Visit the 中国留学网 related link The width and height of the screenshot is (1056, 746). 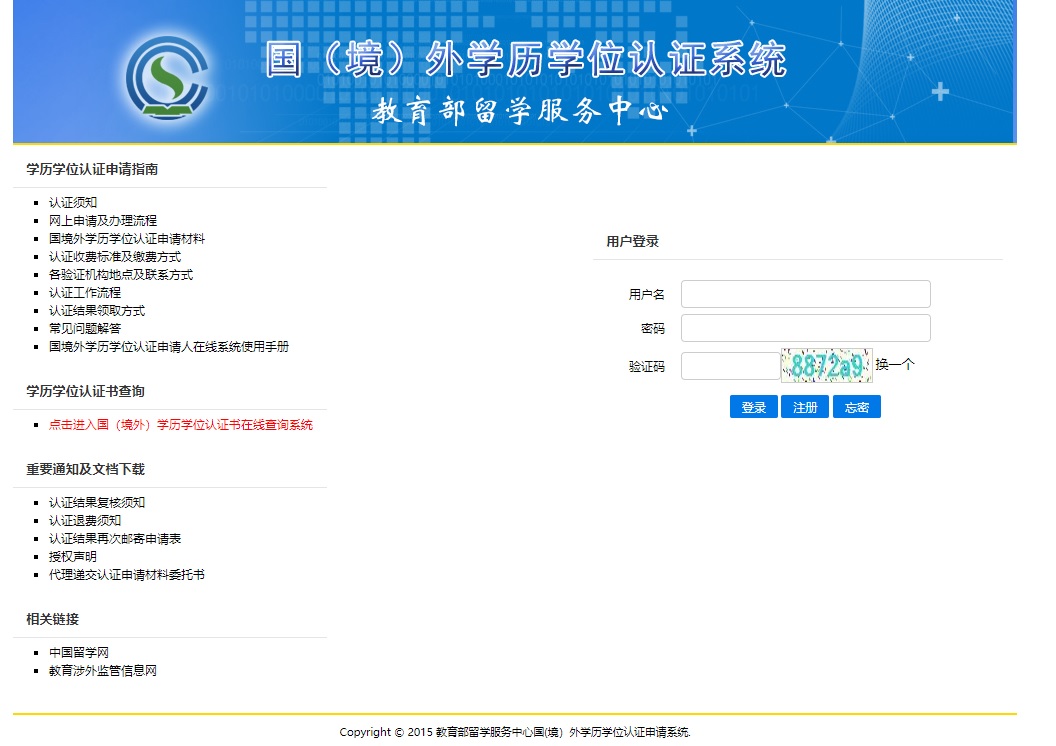click(x=79, y=652)
